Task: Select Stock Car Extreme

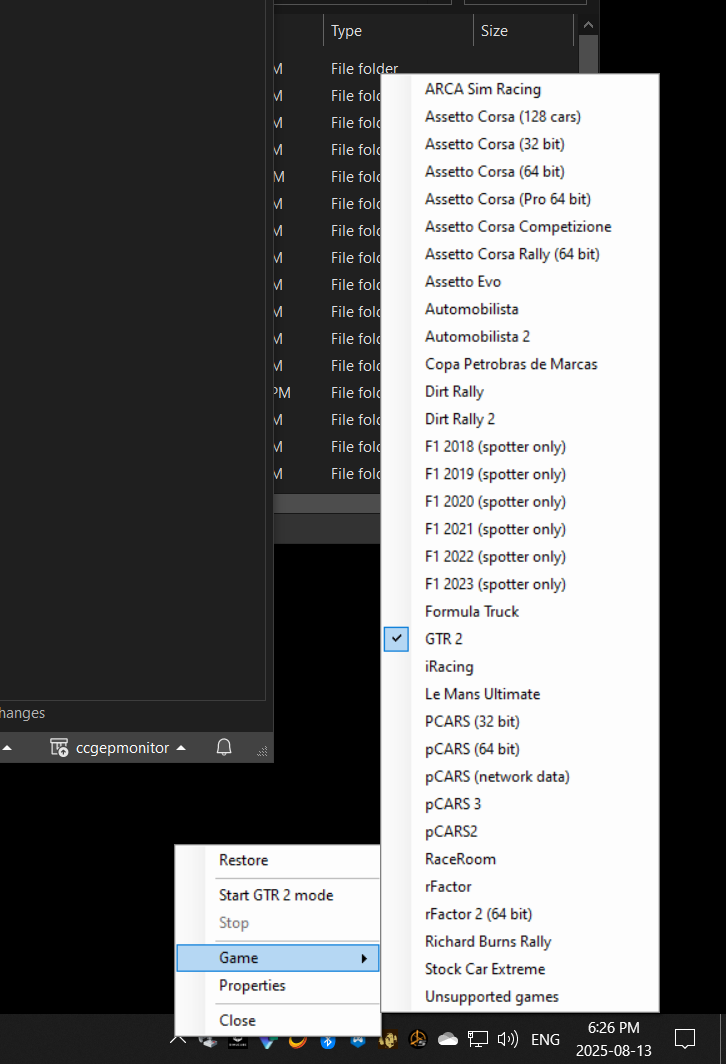Action: click(x=520, y=969)
